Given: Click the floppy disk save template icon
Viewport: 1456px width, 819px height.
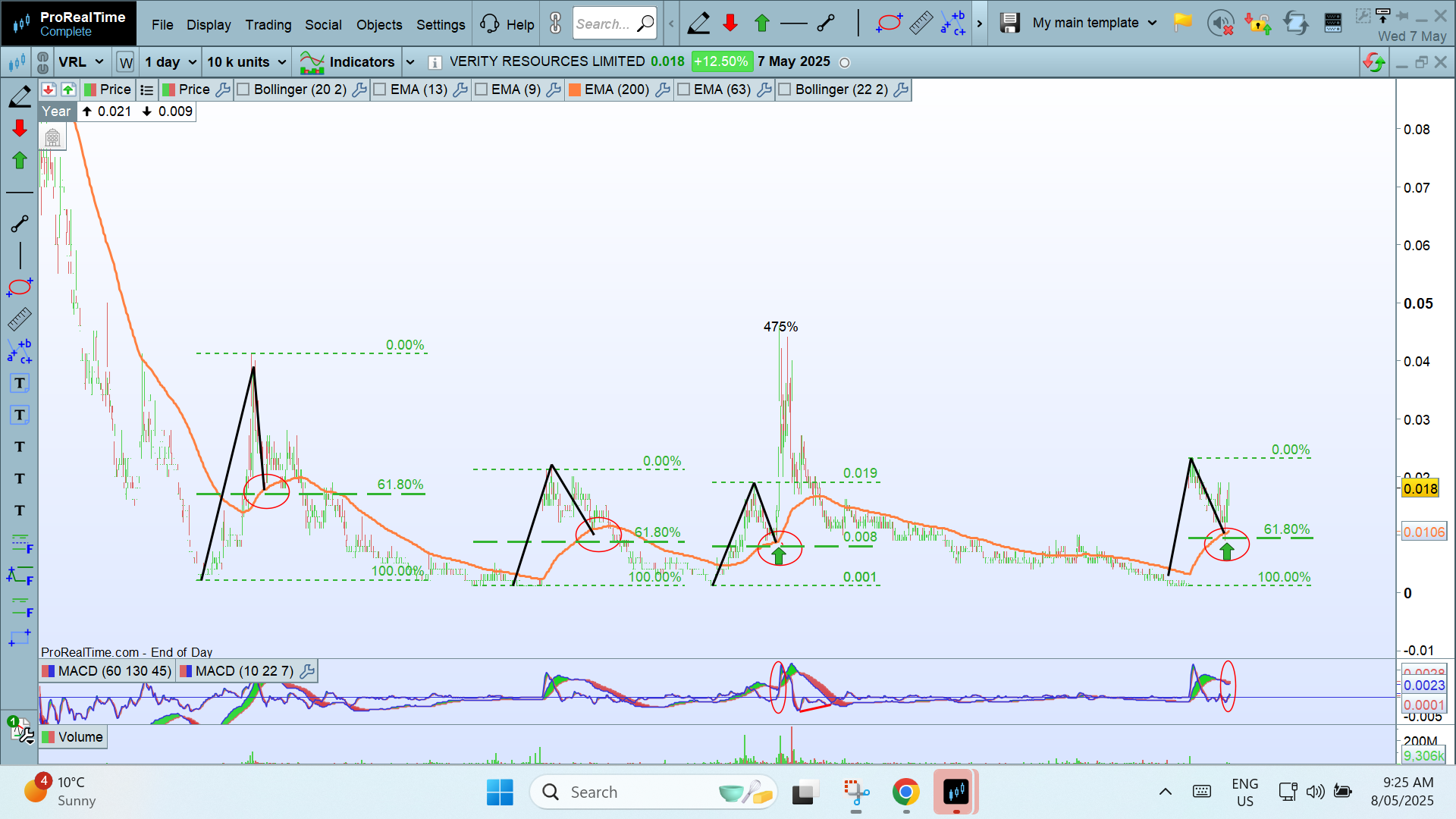Looking at the screenshot, I should (1009, 24).
